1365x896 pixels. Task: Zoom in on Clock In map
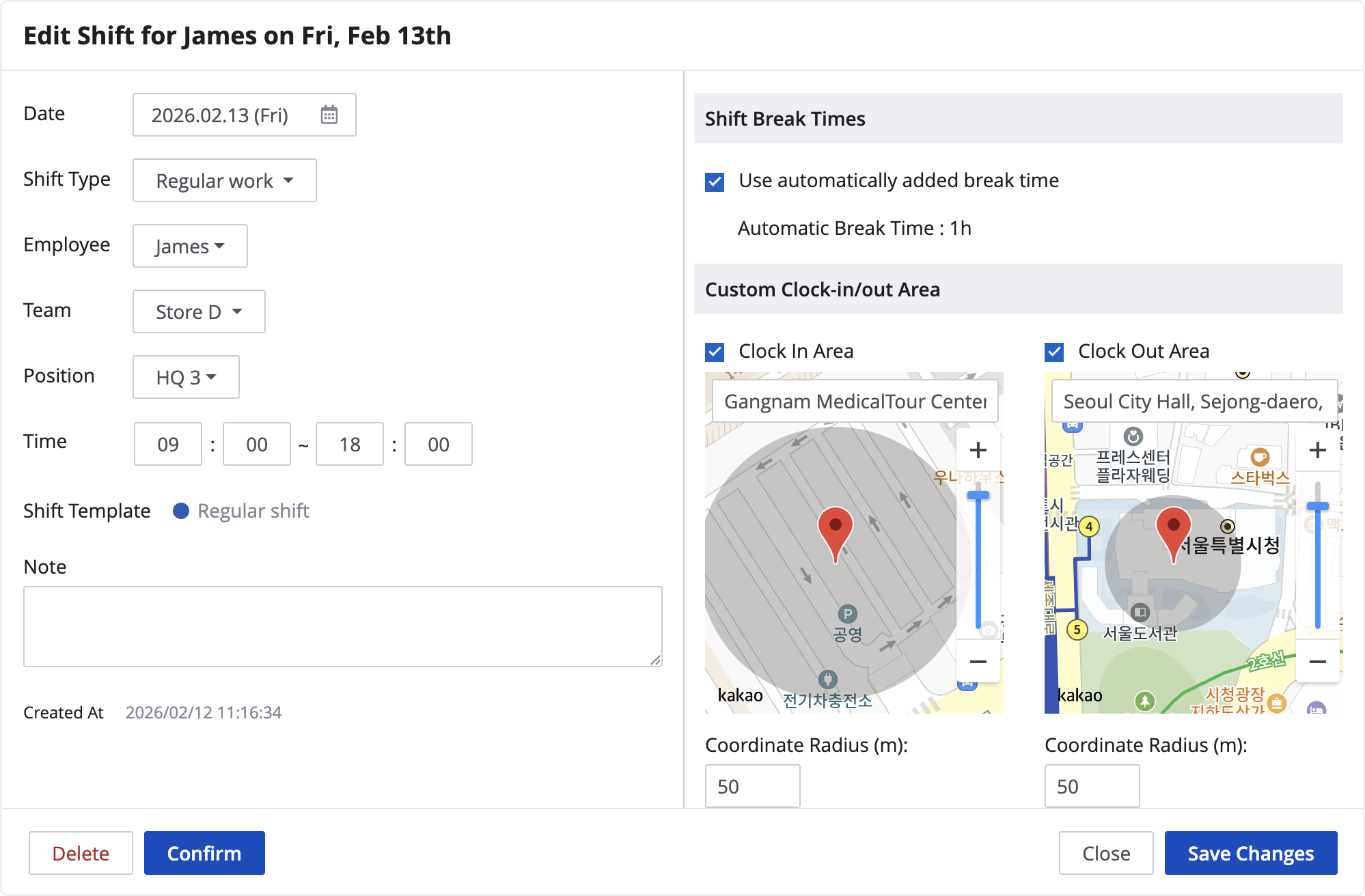click(x=978, y=450)
